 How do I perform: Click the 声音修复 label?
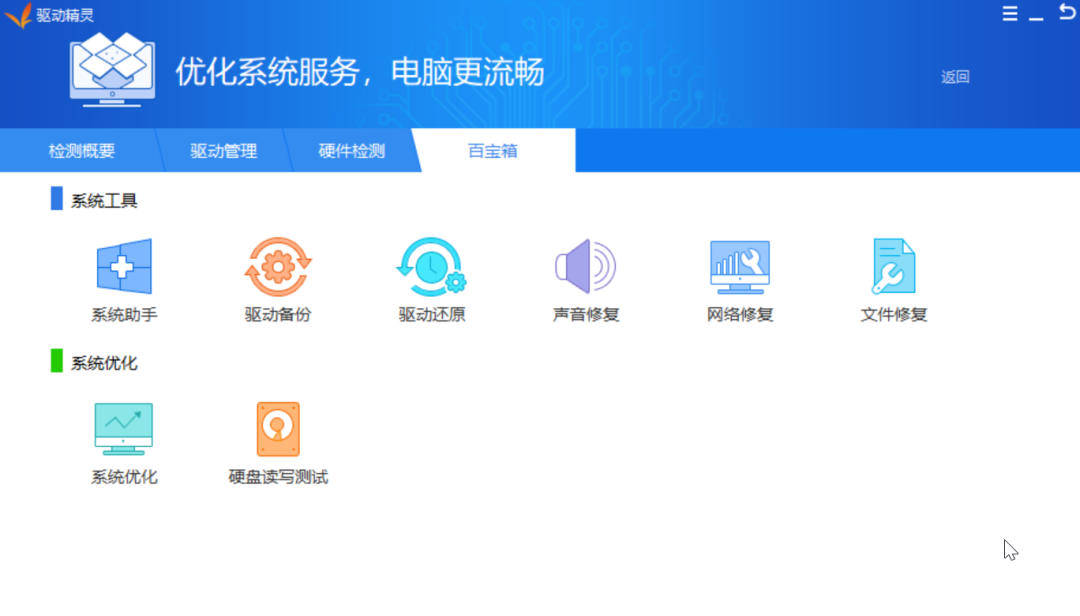point(585,315)
